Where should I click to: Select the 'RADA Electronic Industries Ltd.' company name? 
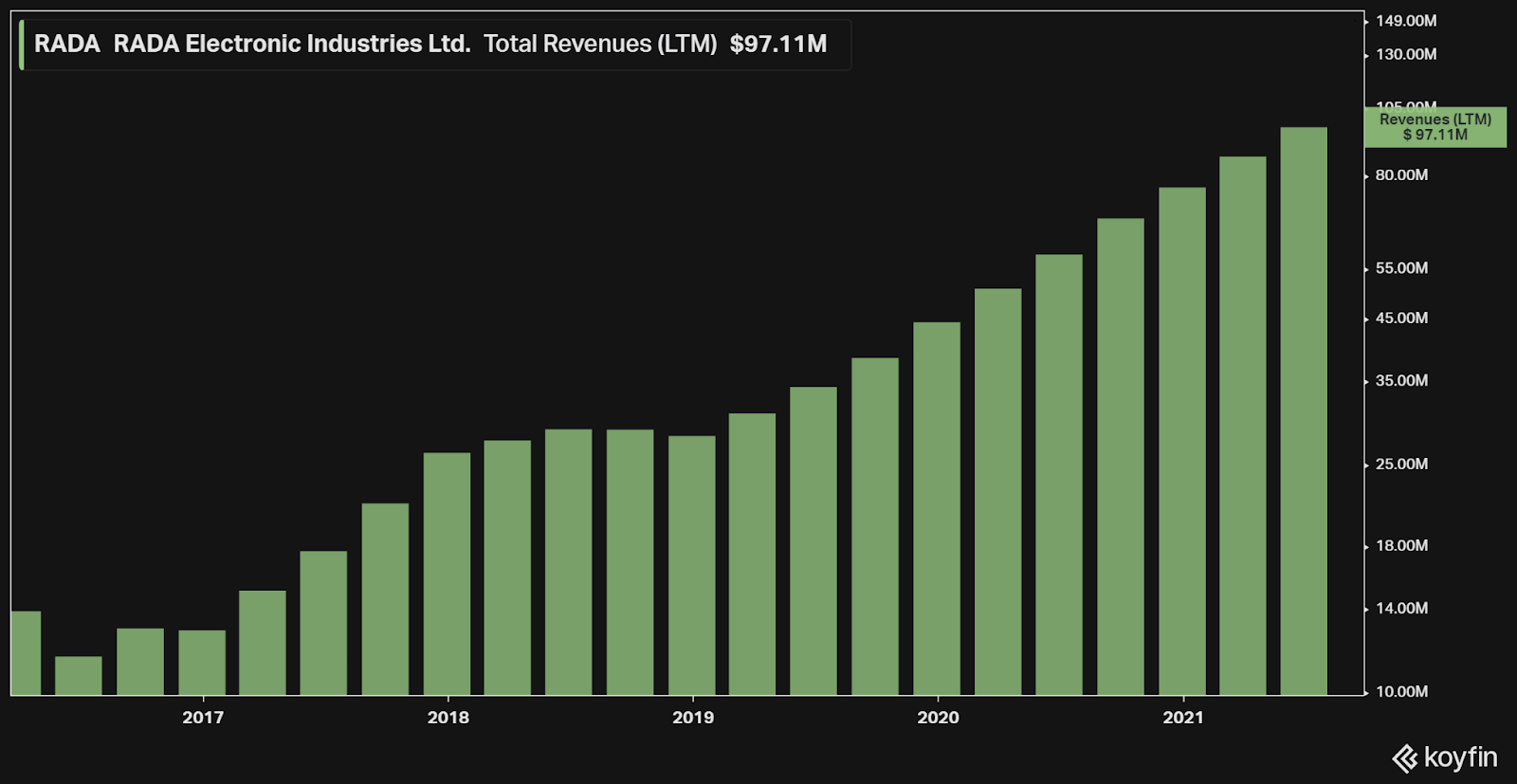pos(292,44)
